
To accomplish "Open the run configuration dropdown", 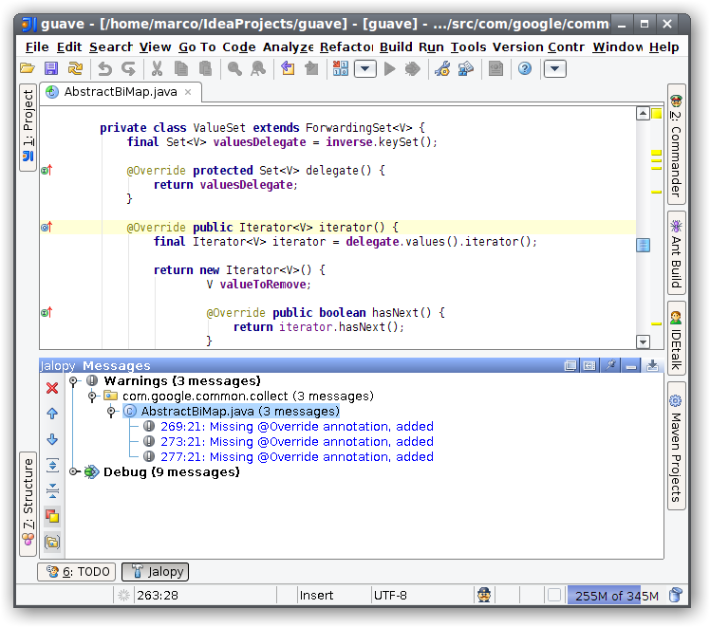I will pyautogui.click(x=365, y=69).
